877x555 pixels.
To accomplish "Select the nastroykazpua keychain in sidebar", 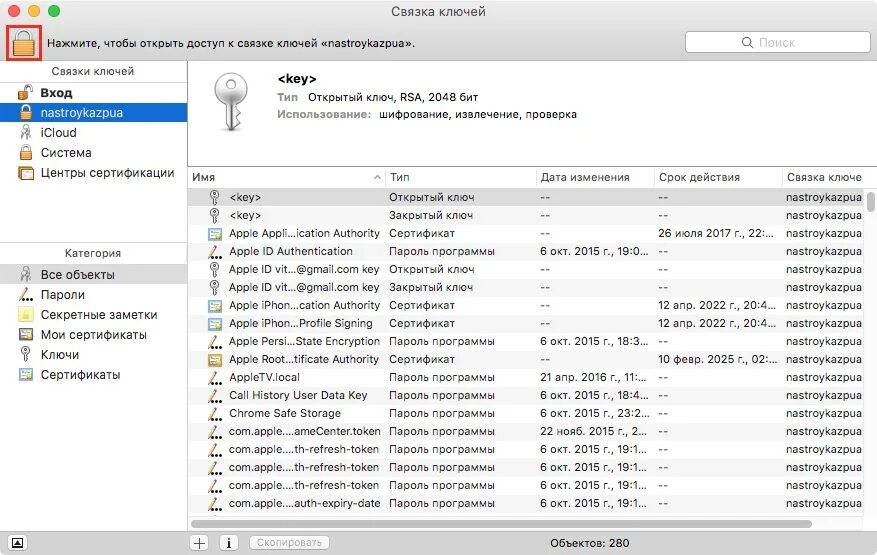I will [x=93, y=112].
